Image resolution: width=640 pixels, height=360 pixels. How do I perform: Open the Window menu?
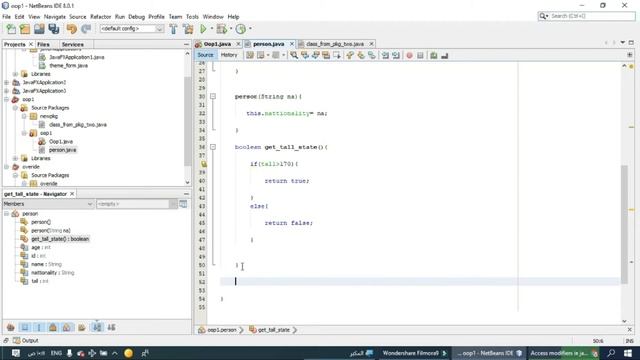(213, 17)
